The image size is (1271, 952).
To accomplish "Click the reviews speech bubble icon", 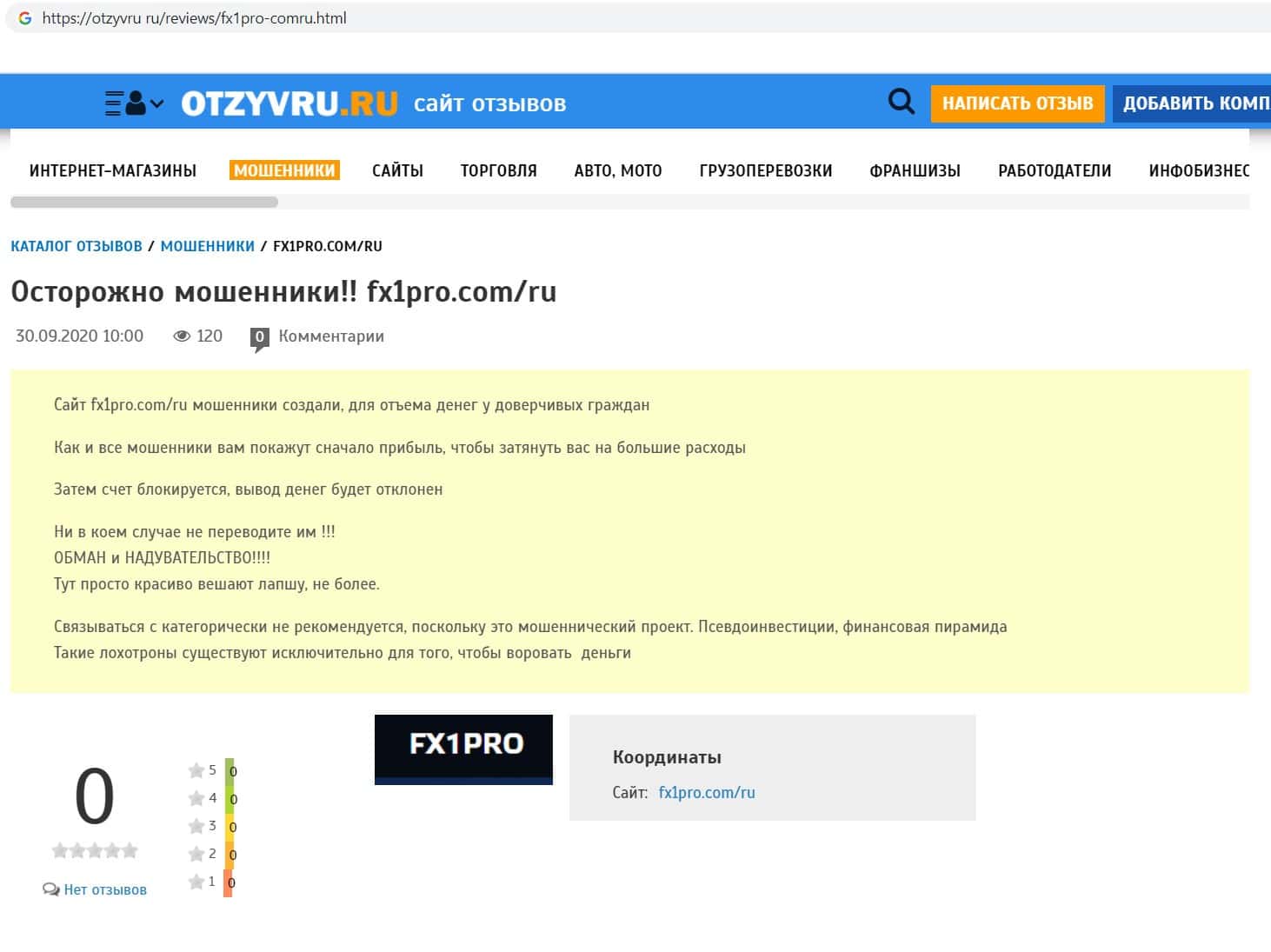I will pyautogui.click(x=51, y=889).
